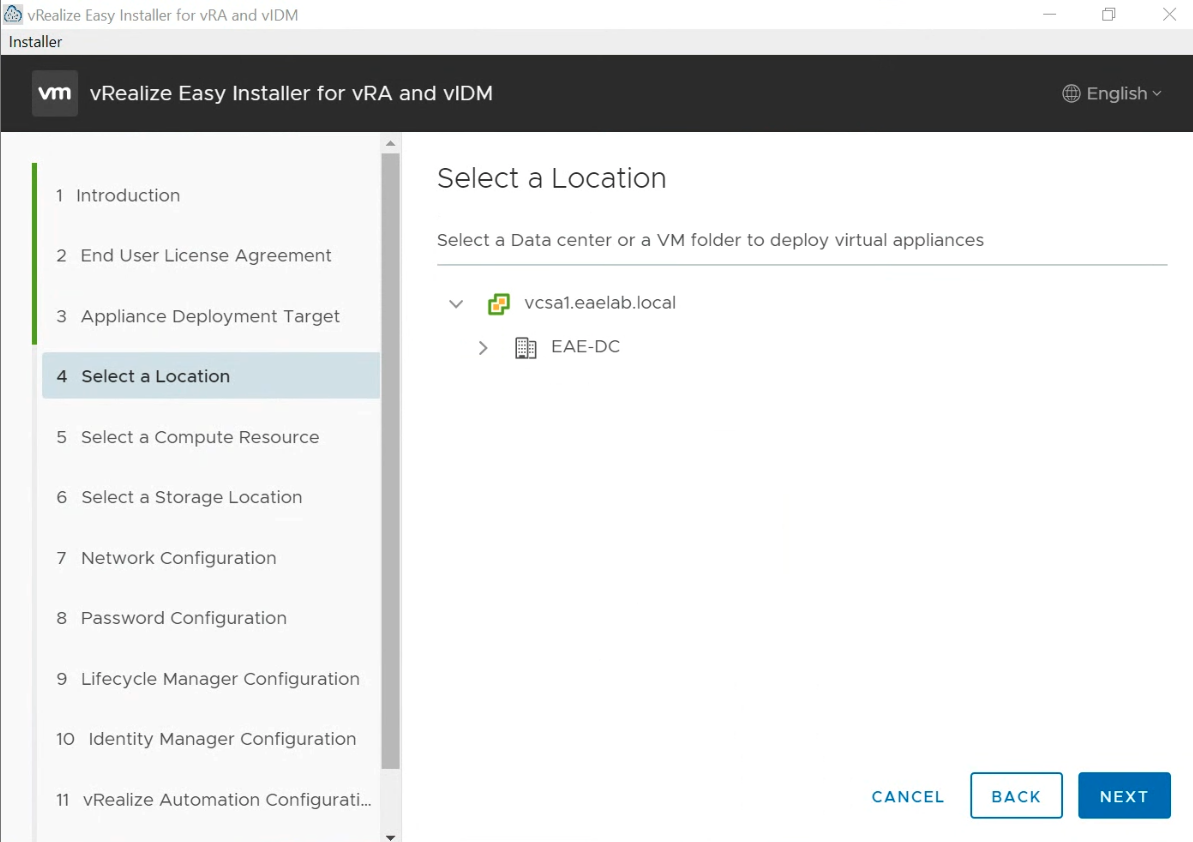Viewport: 1193px width, 842px height.
Task: Click the sidebar scrollbar down arrow
Action: (390, 834)
